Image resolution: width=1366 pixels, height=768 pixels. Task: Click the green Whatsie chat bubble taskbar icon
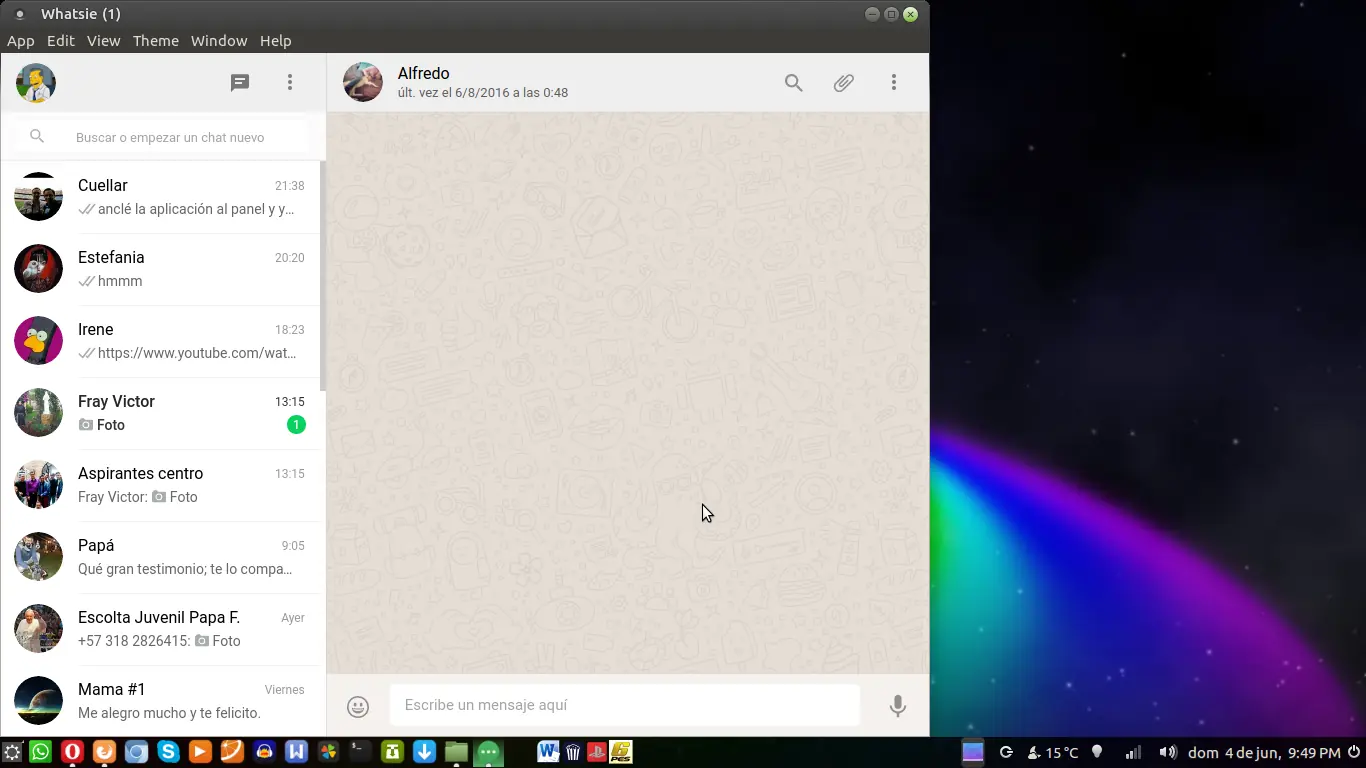(488, 752)
